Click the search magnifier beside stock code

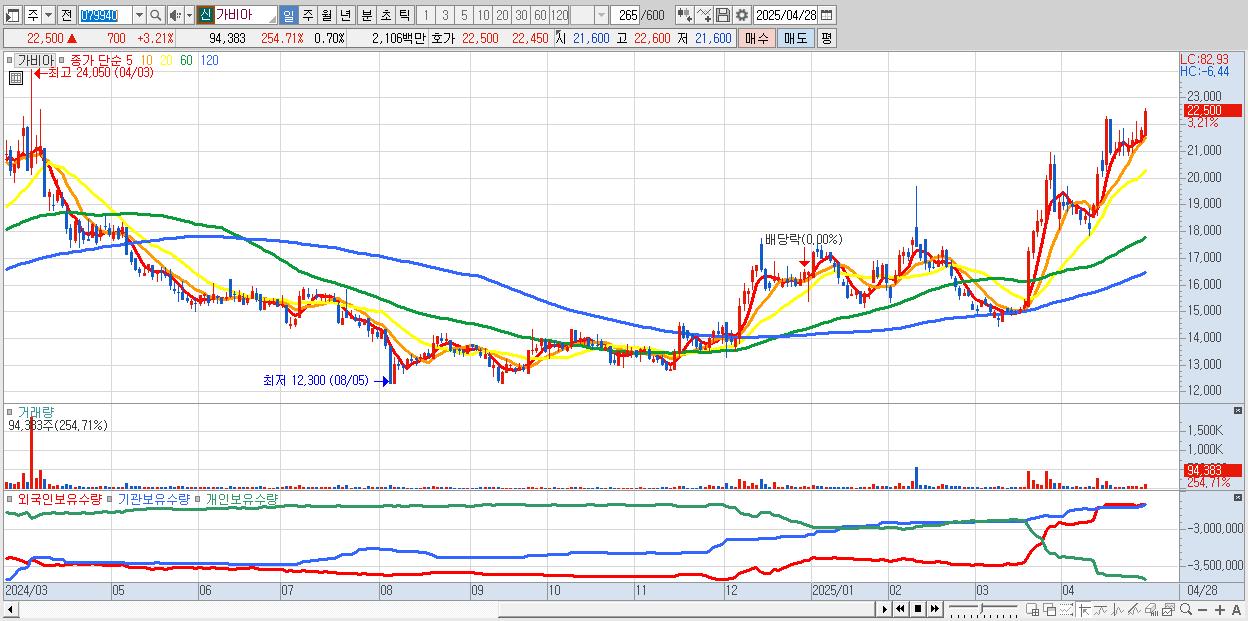[156, 15]
